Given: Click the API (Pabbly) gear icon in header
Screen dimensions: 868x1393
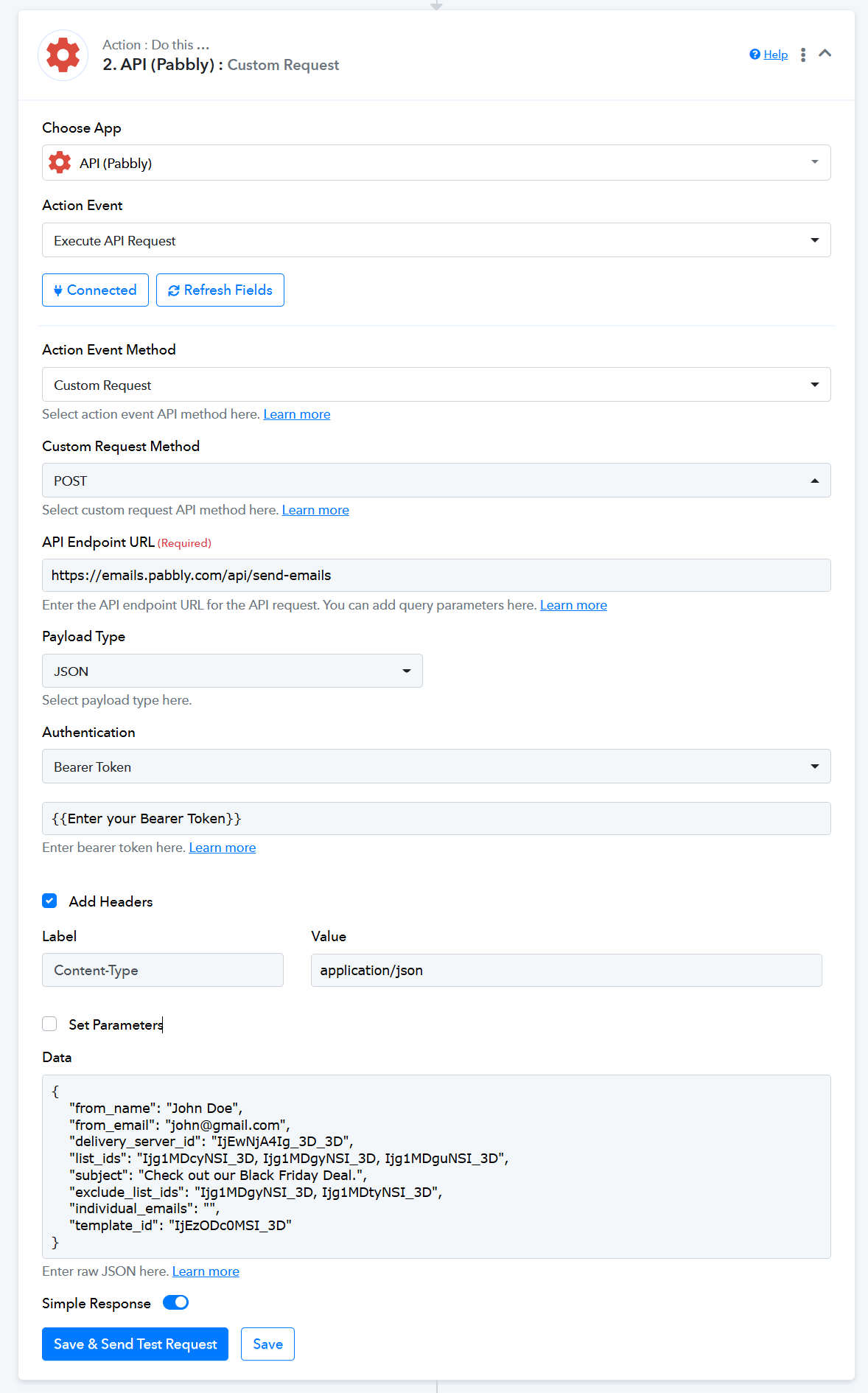Looking at the screenshot, I should (63, 55).
